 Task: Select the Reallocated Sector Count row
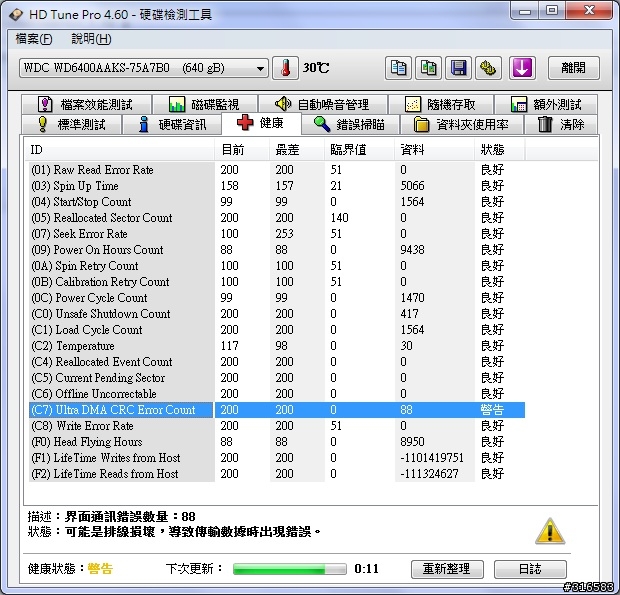(x=277, y=218)
